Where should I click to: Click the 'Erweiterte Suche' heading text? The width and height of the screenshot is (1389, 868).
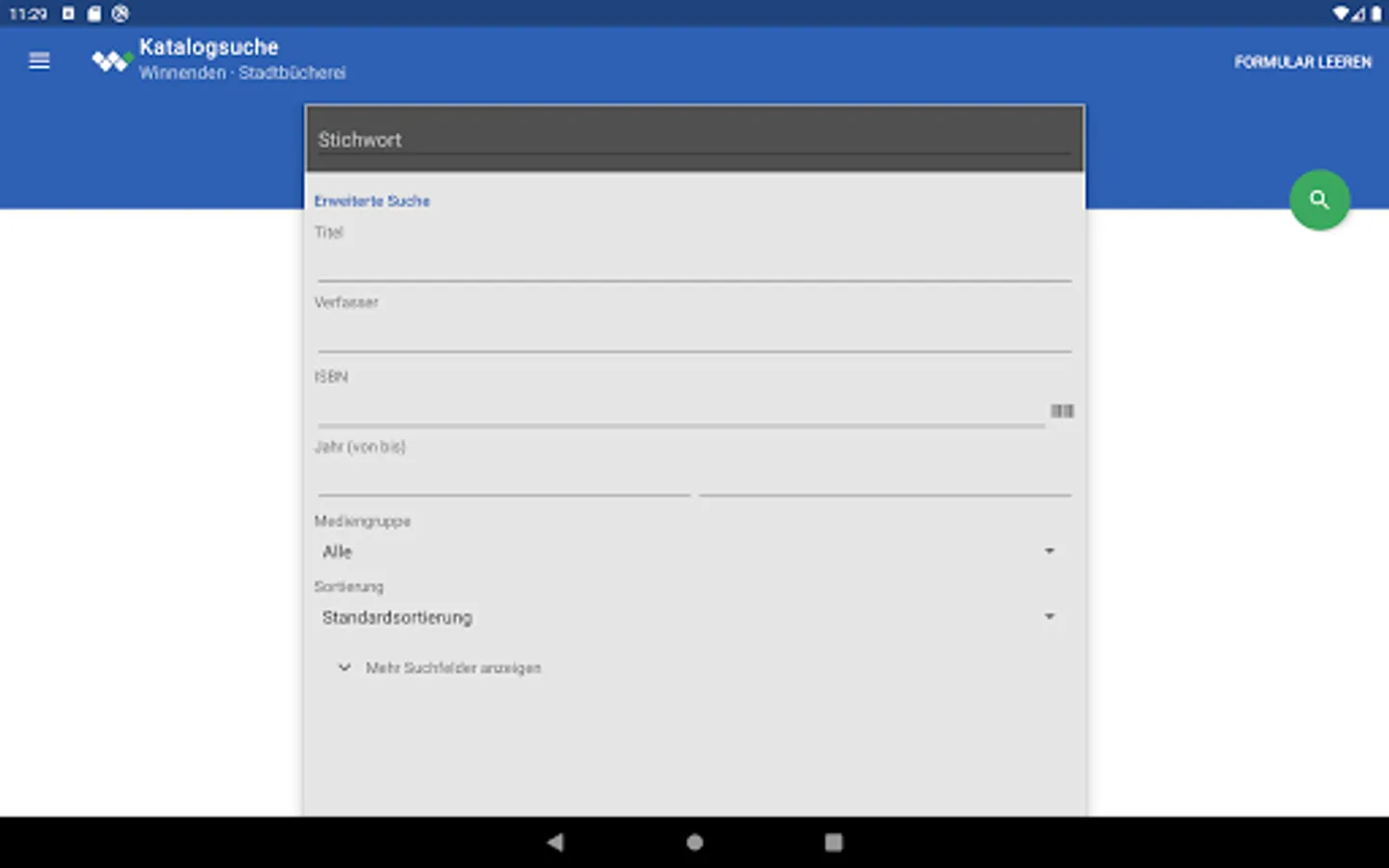point(372,201)
